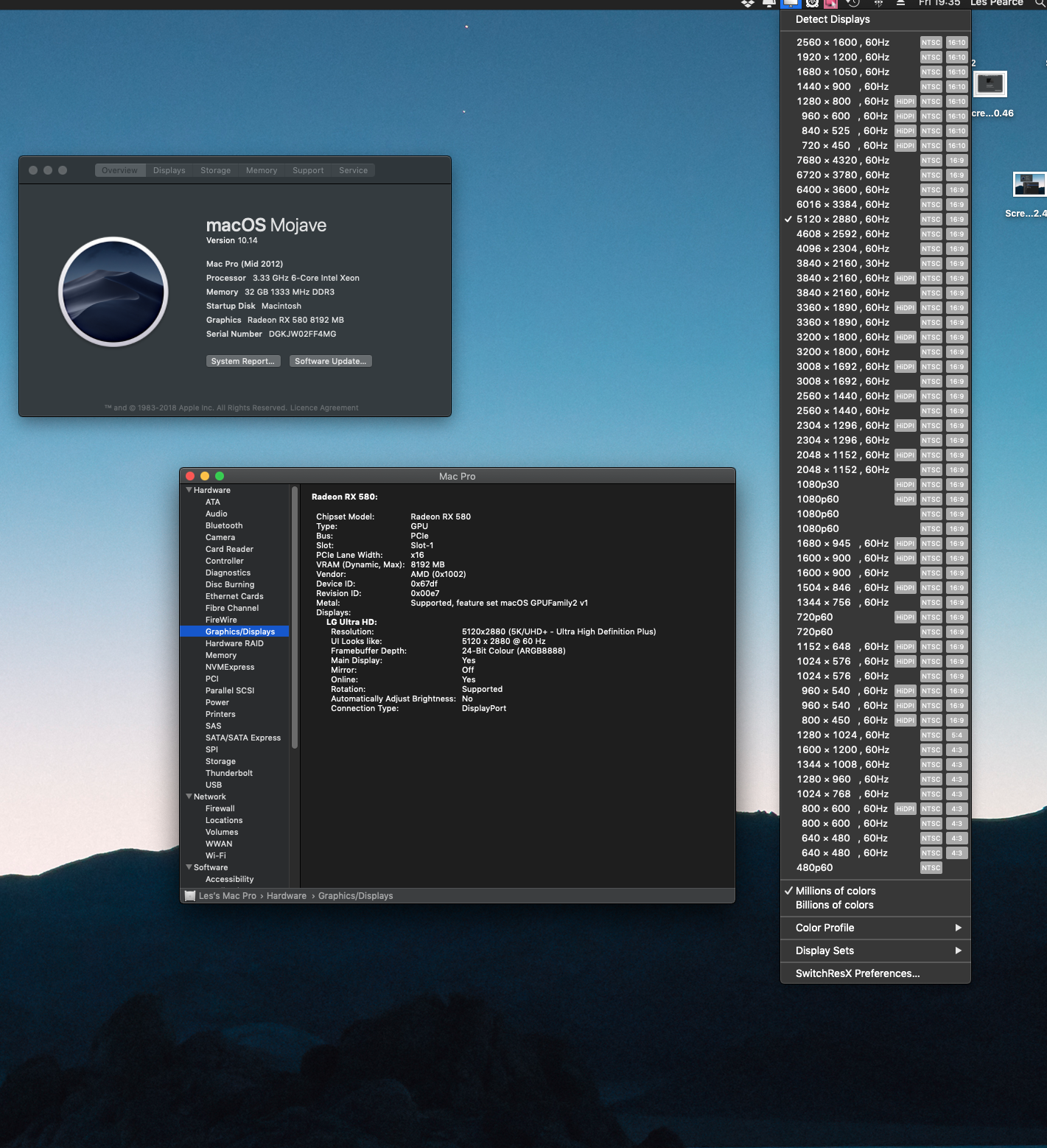Switch to 2560 × 1600, 60Hz resolution

875,42
